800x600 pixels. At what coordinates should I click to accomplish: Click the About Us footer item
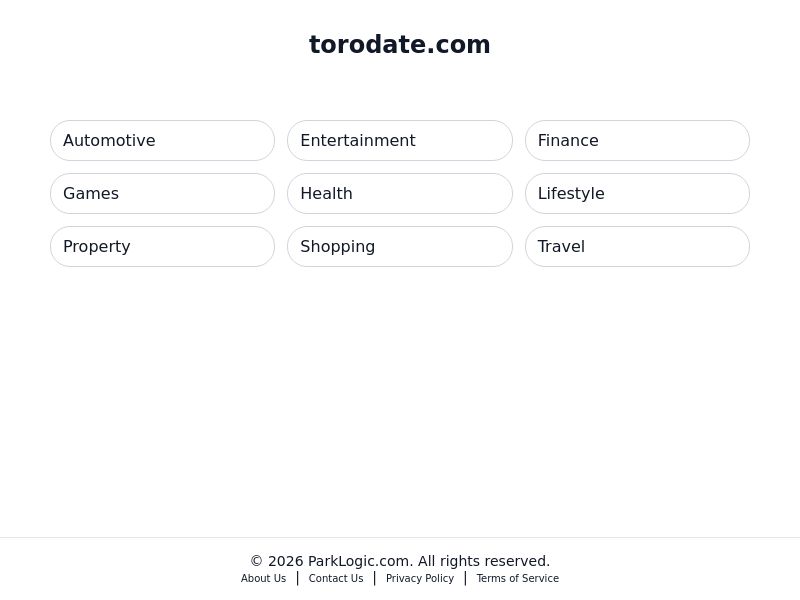263,578
